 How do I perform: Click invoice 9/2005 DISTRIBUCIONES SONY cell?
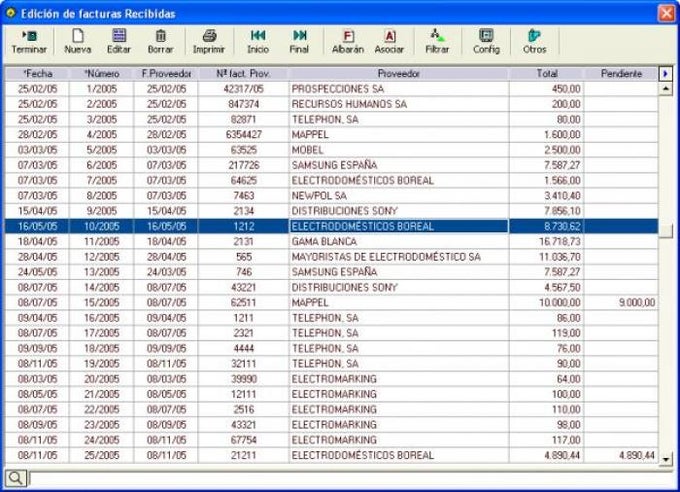(x=399, y=211)
